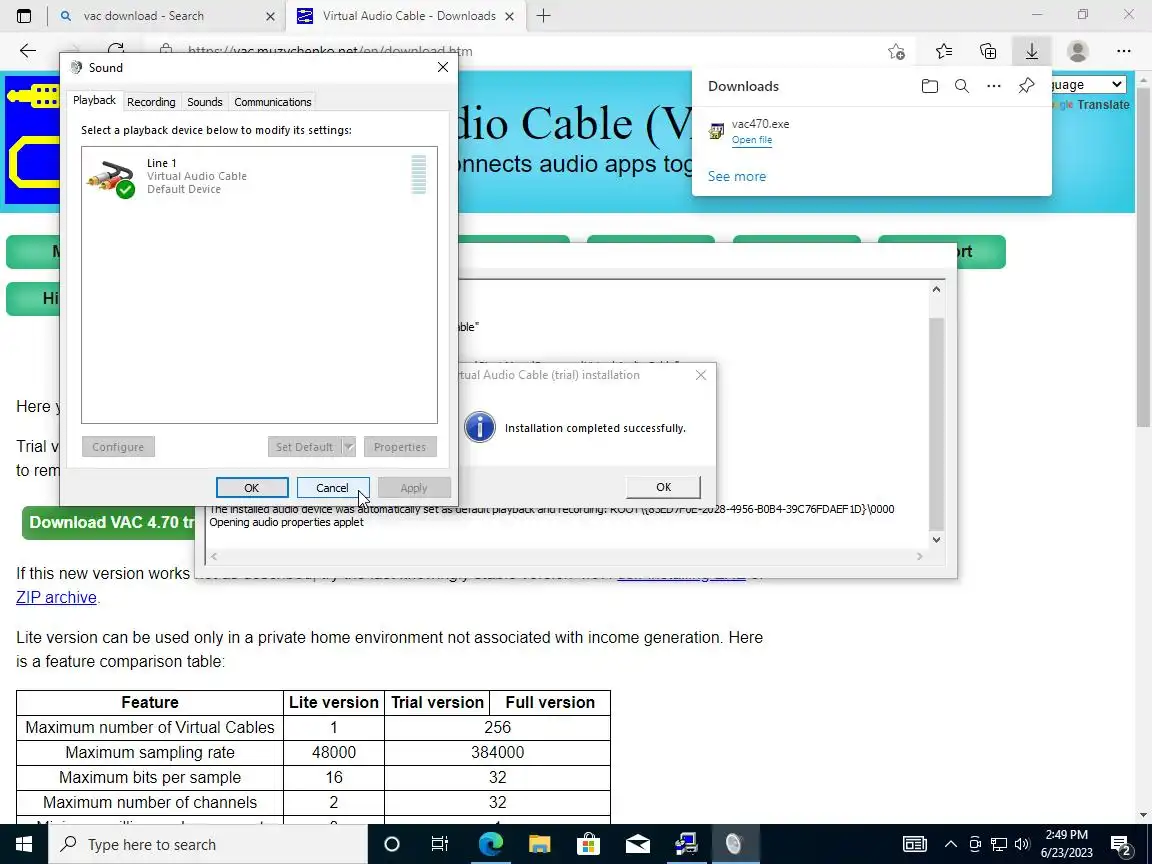
Task: Open Edge Settings and more menu
Action: tap(1123, 51)
